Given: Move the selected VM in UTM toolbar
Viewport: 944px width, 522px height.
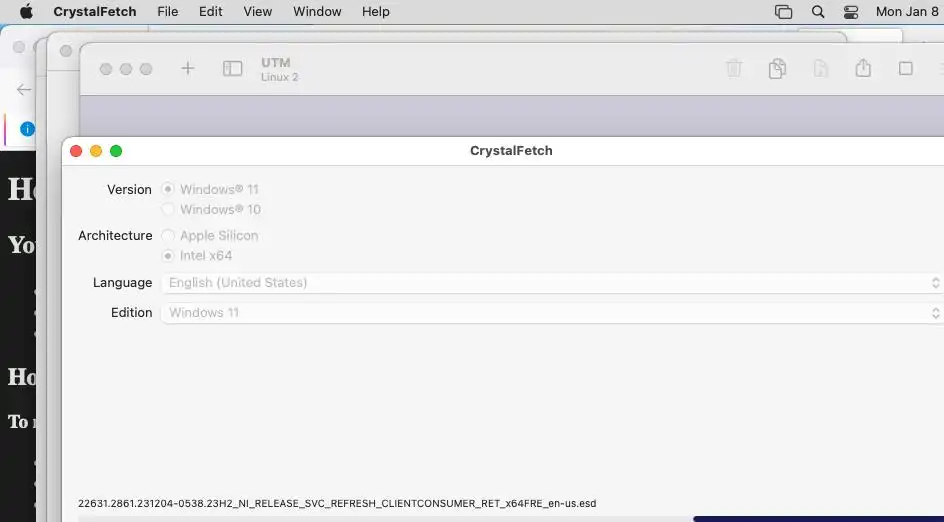Looking at the screenshot, I should [x=821, y=68].
